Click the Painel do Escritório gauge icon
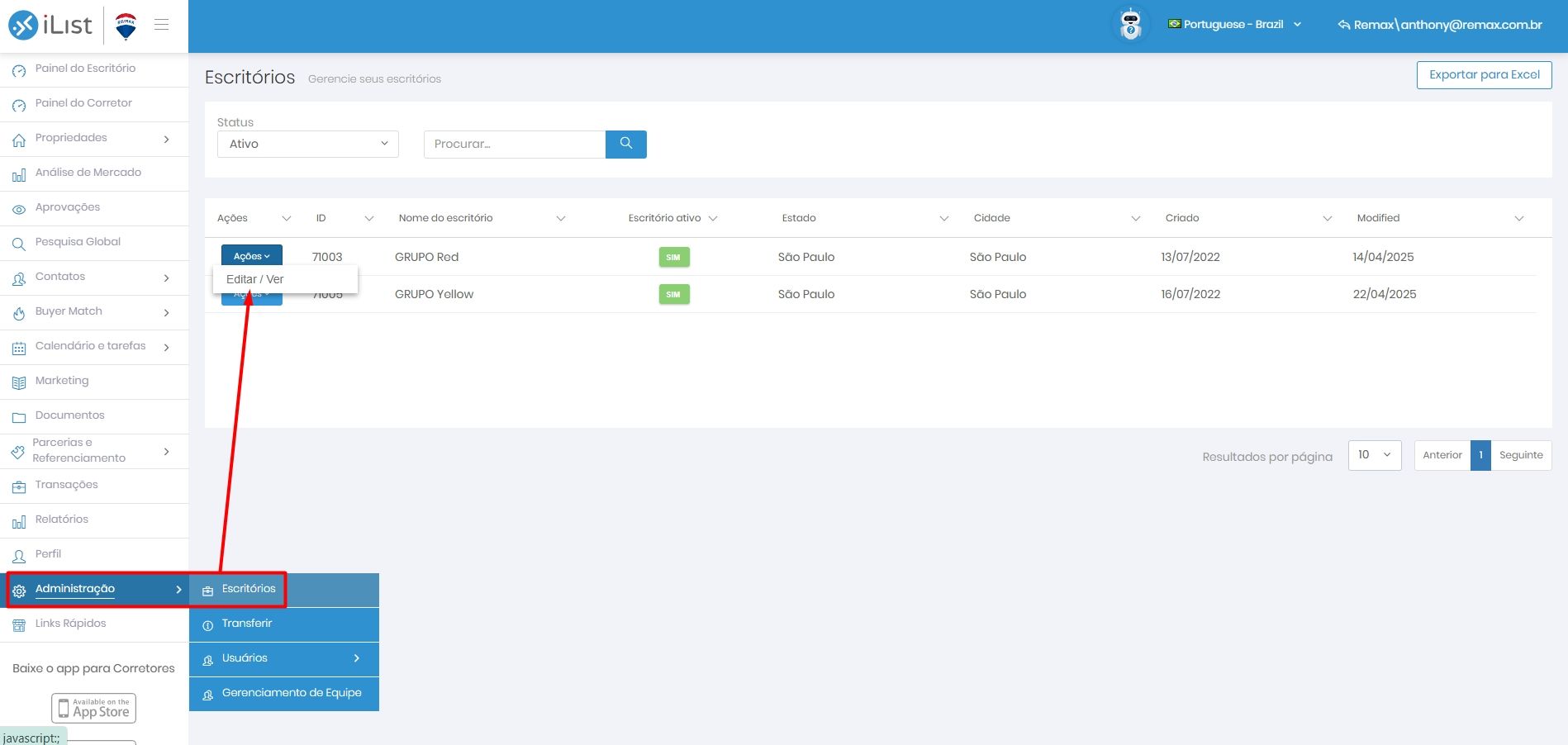The image size is (1568, 745). [19, 70]
